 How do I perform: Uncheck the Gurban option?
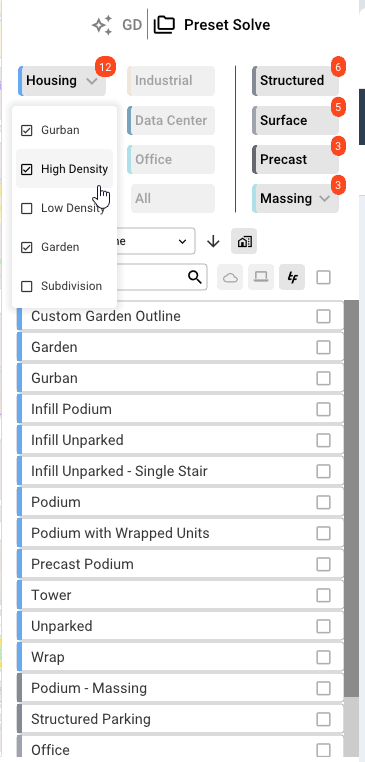[x=27, y=130]
